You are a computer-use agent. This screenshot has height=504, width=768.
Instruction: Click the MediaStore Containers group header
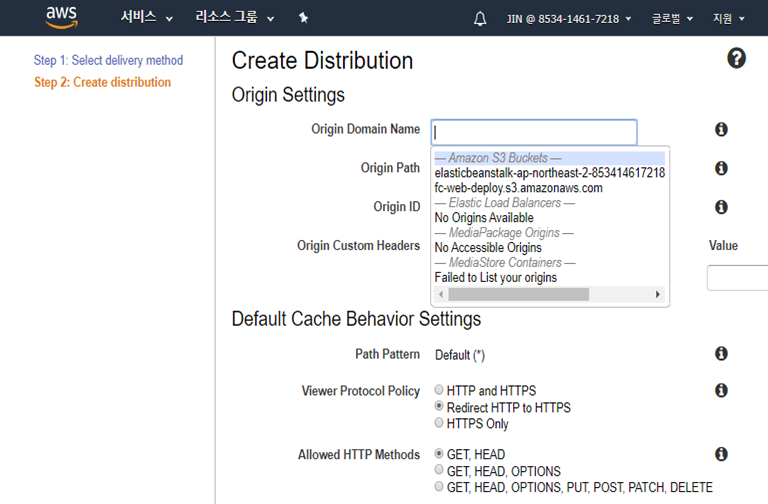click(x=505, y=263)
